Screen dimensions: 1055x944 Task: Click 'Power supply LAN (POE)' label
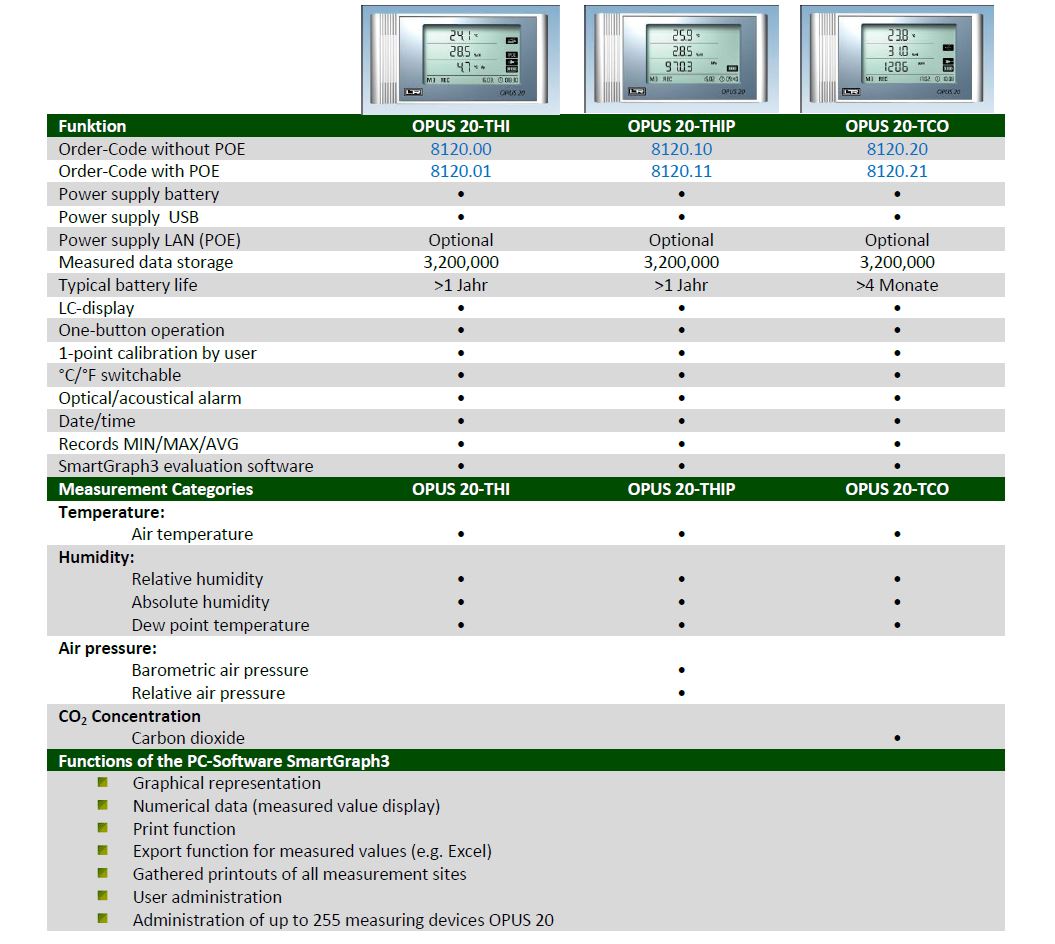click(149, 240)
